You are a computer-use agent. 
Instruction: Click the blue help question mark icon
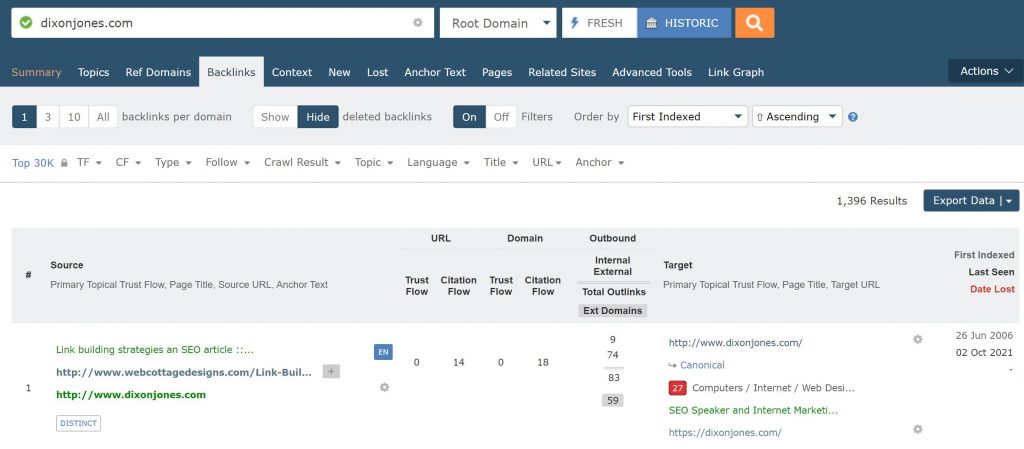(852, 117)
